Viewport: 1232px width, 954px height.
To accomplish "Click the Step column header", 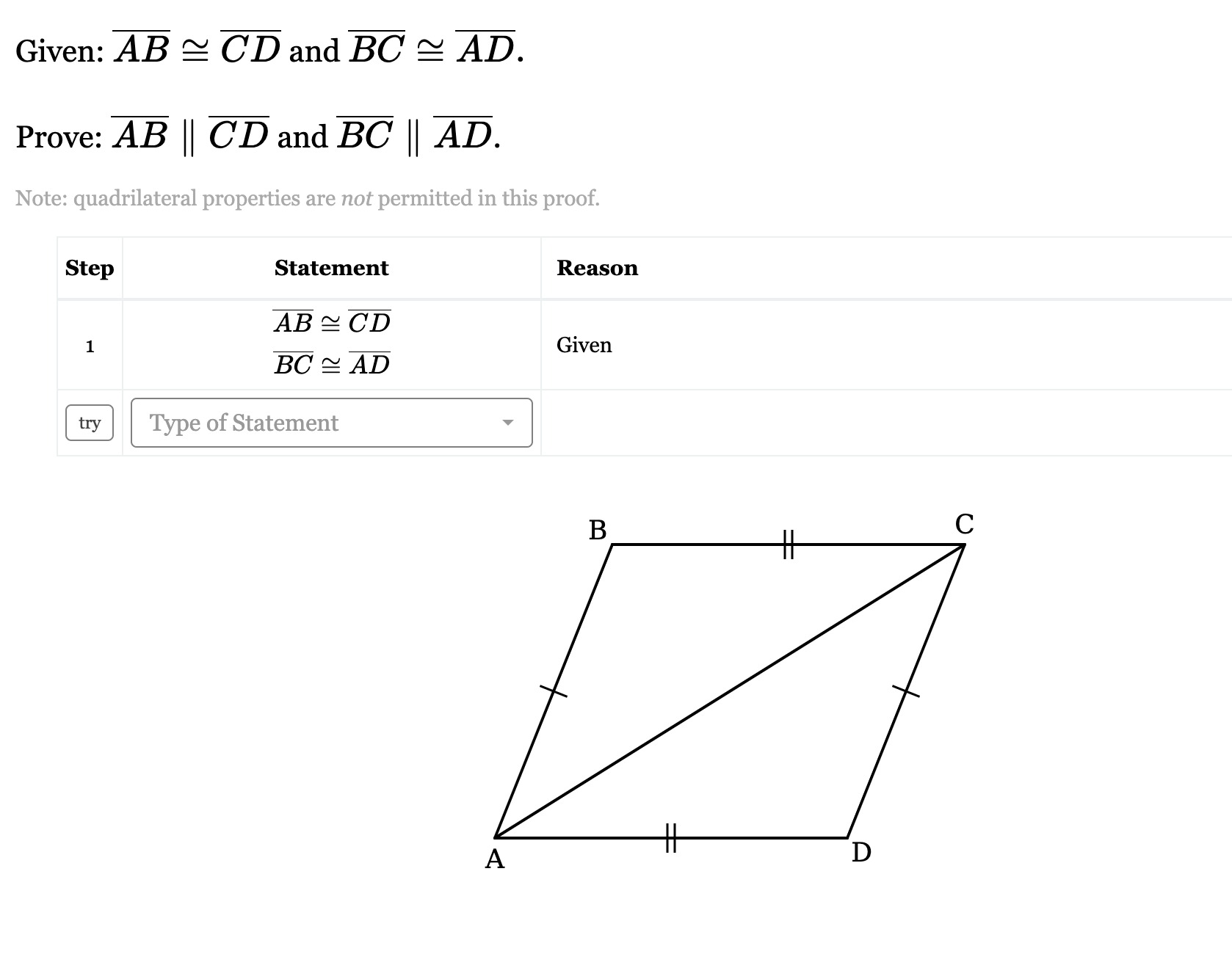I will click(x=90, y=268).
